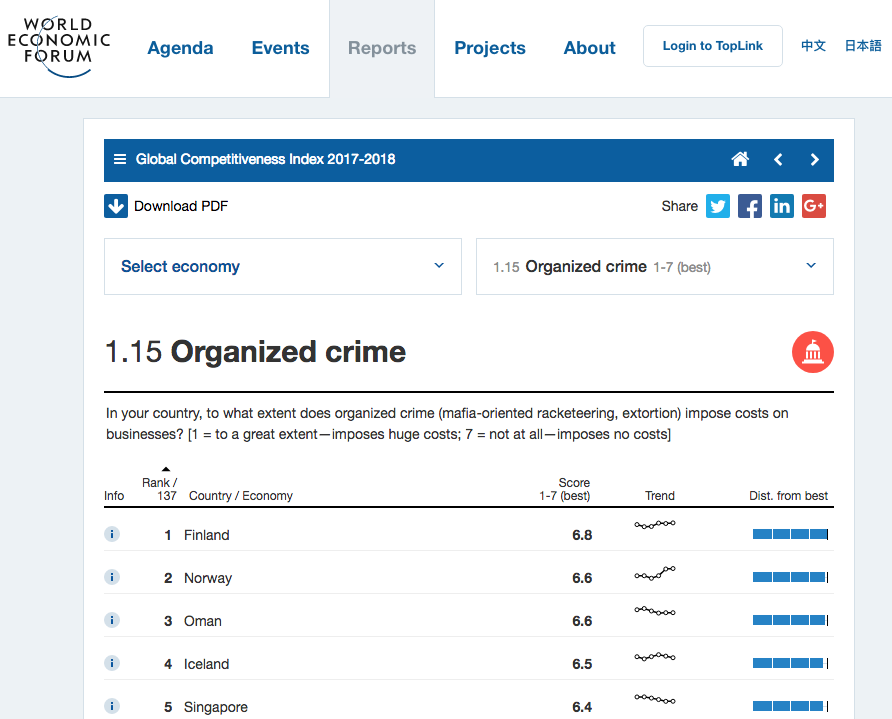The width and height of the screenshot is (892, 719).
Task: Select the Oman country name
Action: [x=203, y=621]
